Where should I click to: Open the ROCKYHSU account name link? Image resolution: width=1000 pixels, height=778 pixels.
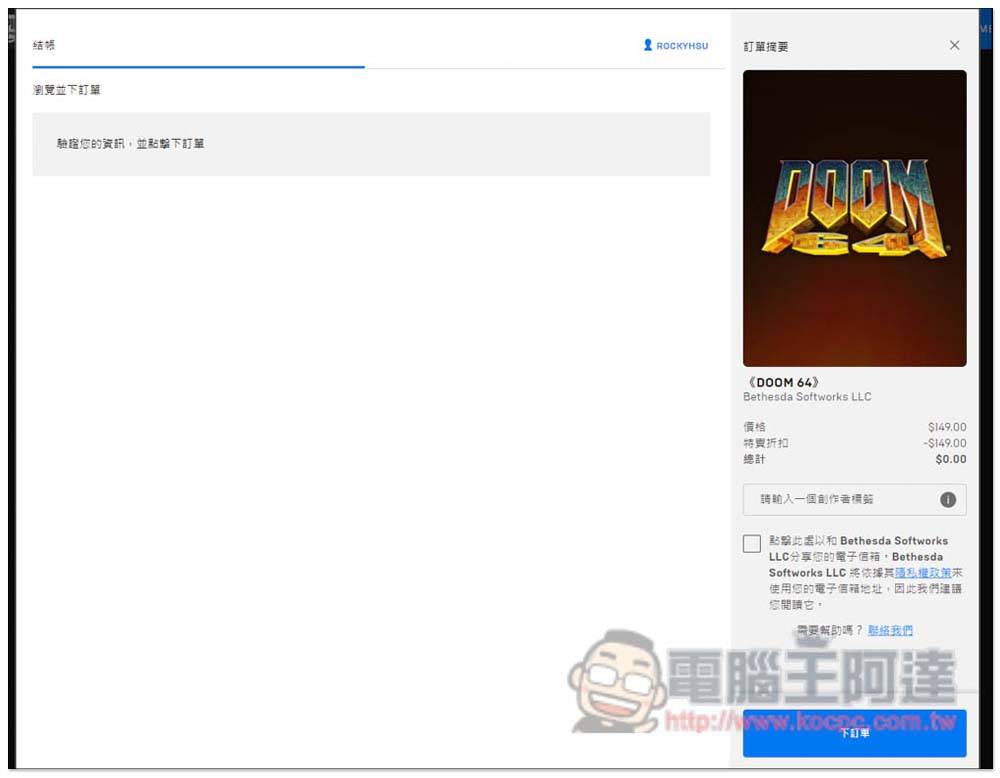[x=682, y=46]
